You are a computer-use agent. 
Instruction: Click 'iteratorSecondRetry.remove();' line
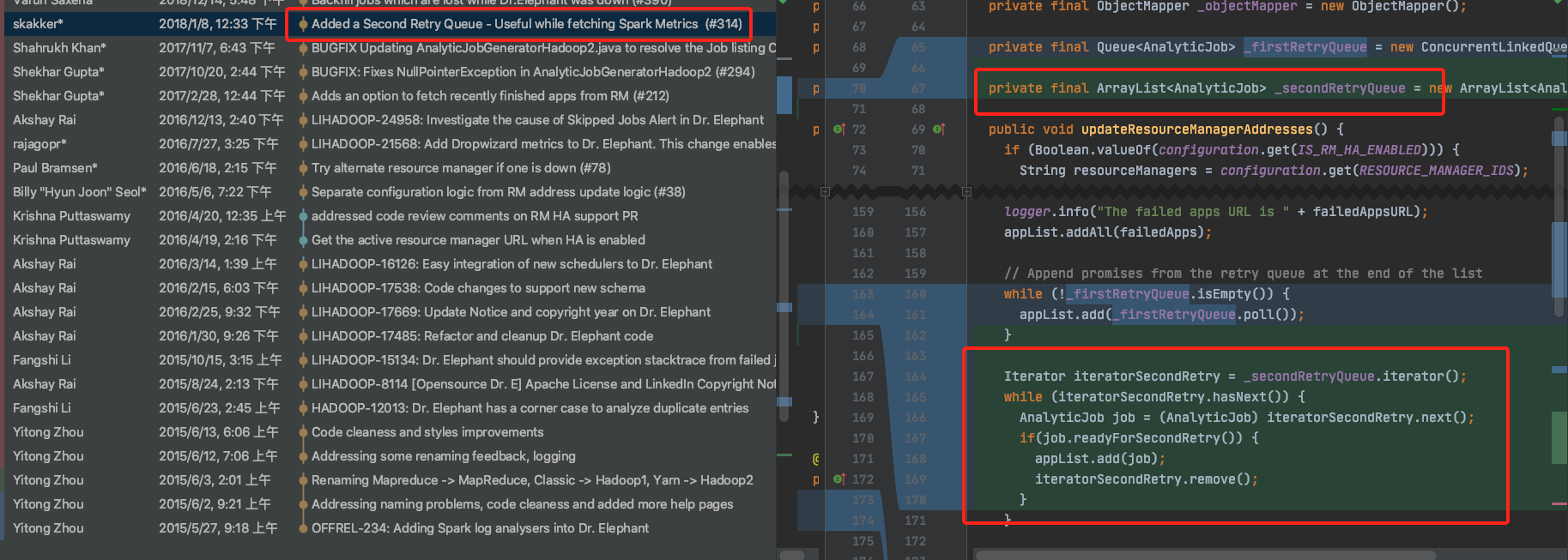click(1147, 479)
